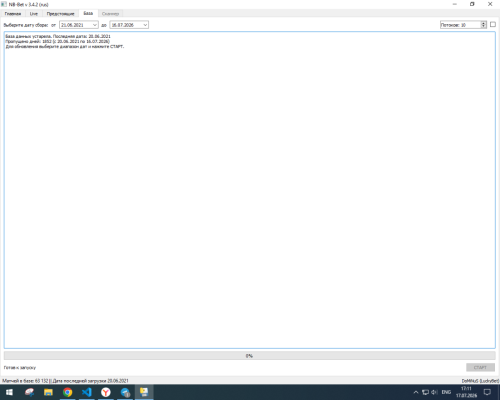This screenshot has width=500, height=400.
Task: Open the Windows Start menu
Action: (9, 392)
